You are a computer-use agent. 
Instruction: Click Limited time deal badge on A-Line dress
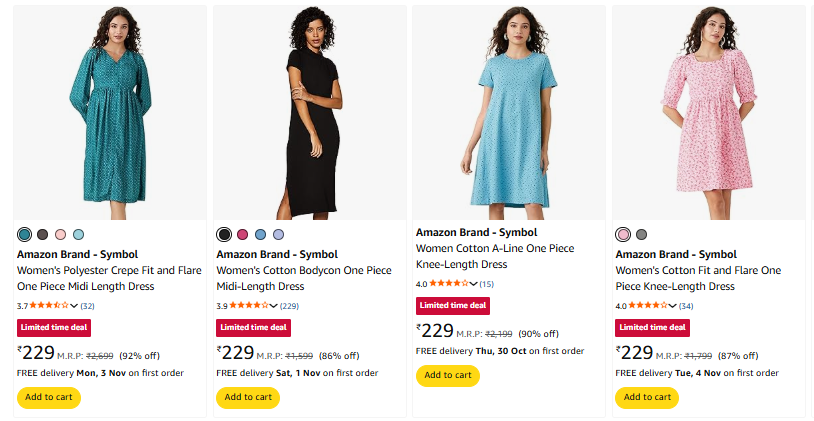pos(453,306)
